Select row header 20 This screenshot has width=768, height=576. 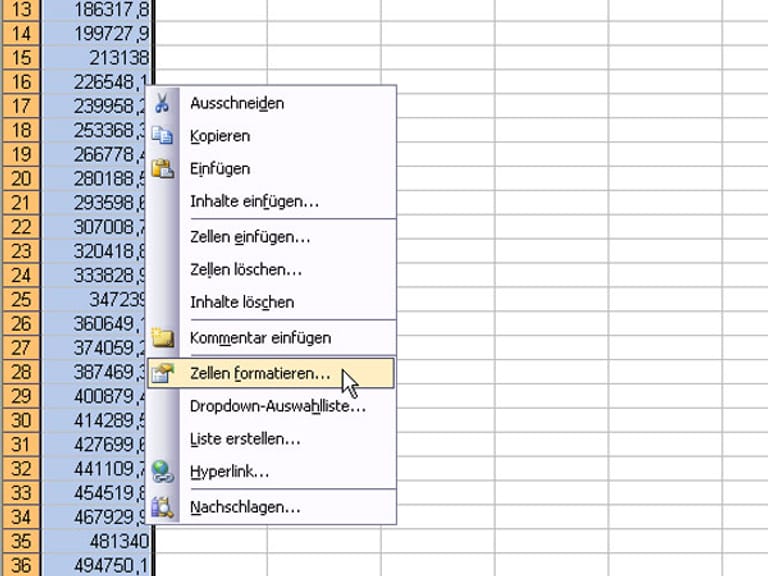21,179
